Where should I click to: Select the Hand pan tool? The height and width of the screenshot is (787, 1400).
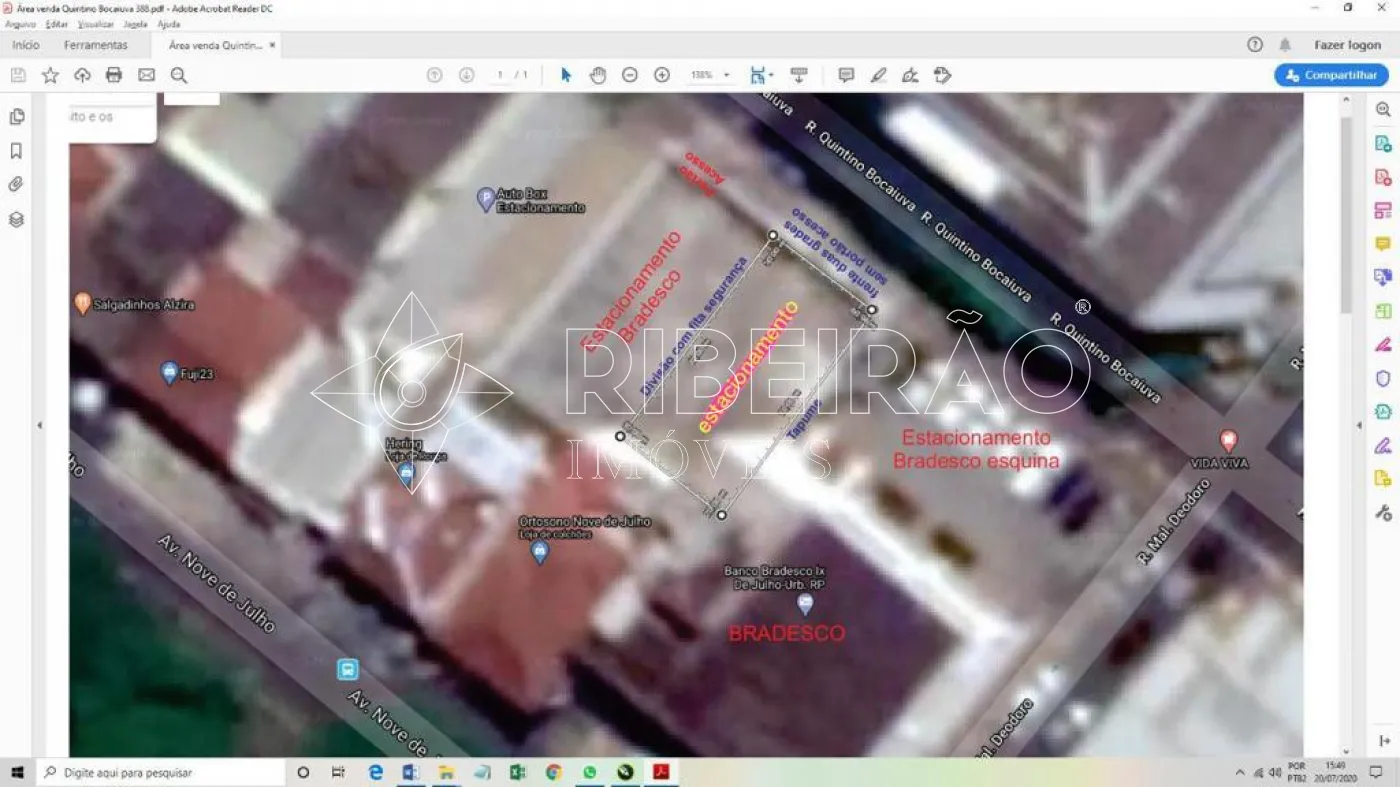(x=598, y=75)
